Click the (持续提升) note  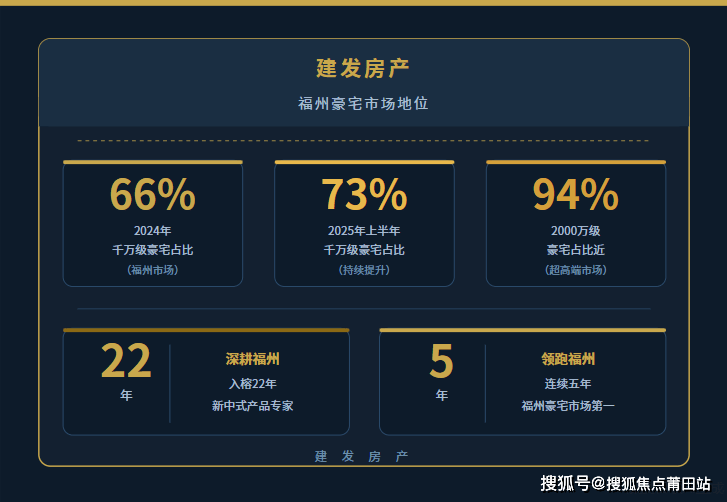(364, 270)
